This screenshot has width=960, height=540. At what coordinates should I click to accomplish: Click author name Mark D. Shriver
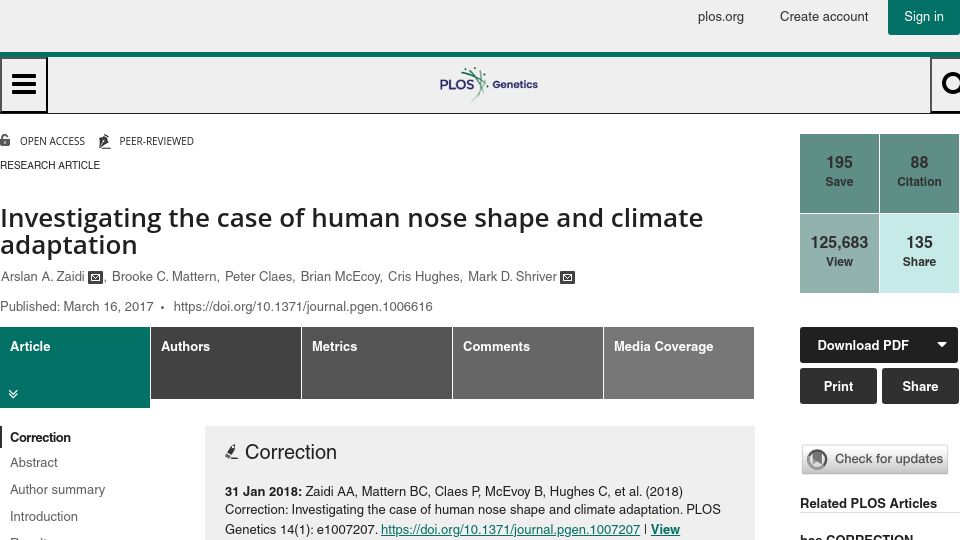tap(512, 277)
